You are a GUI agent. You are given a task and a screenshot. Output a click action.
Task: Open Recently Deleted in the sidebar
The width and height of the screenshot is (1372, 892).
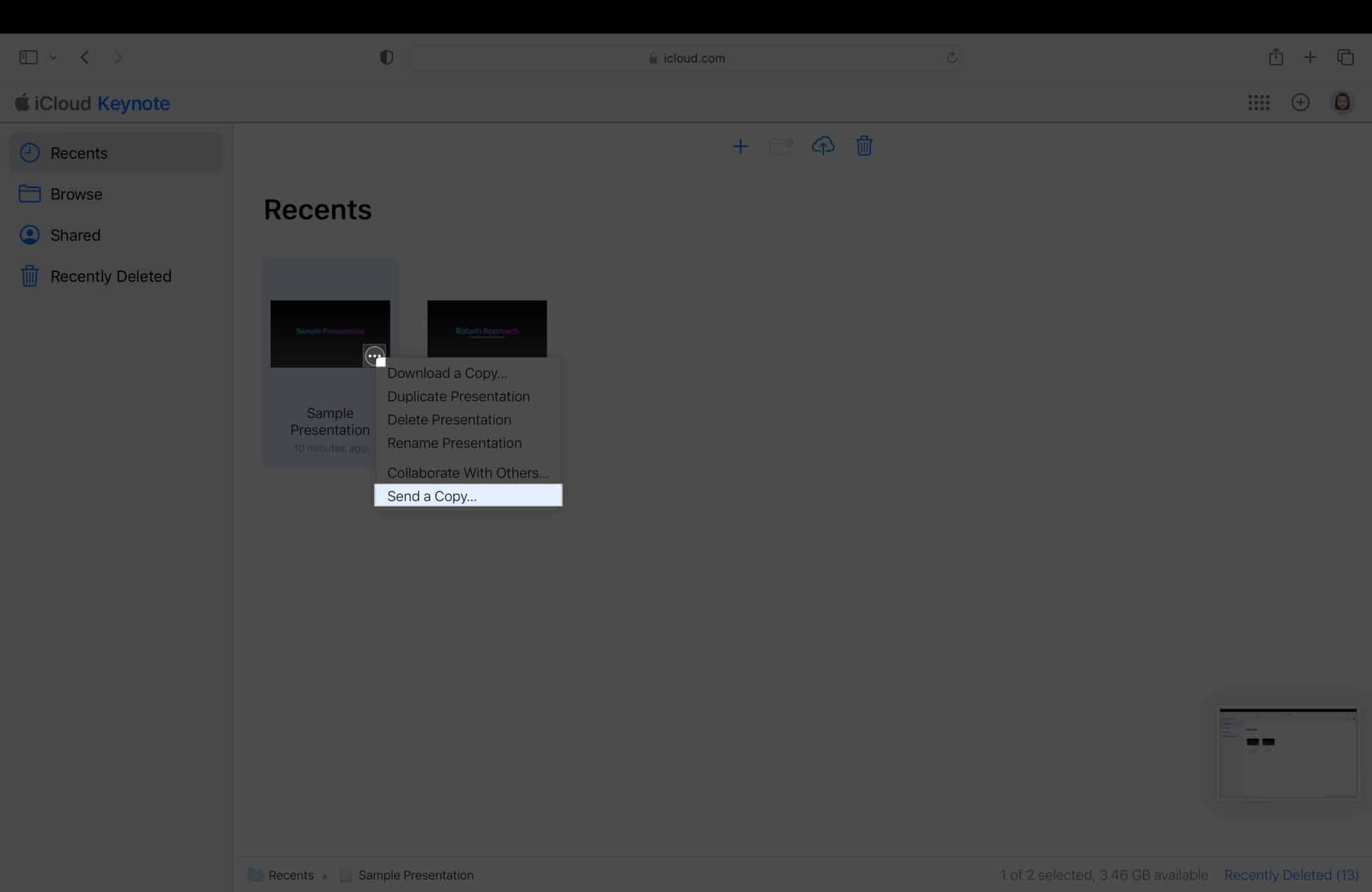tap(116, 276)
